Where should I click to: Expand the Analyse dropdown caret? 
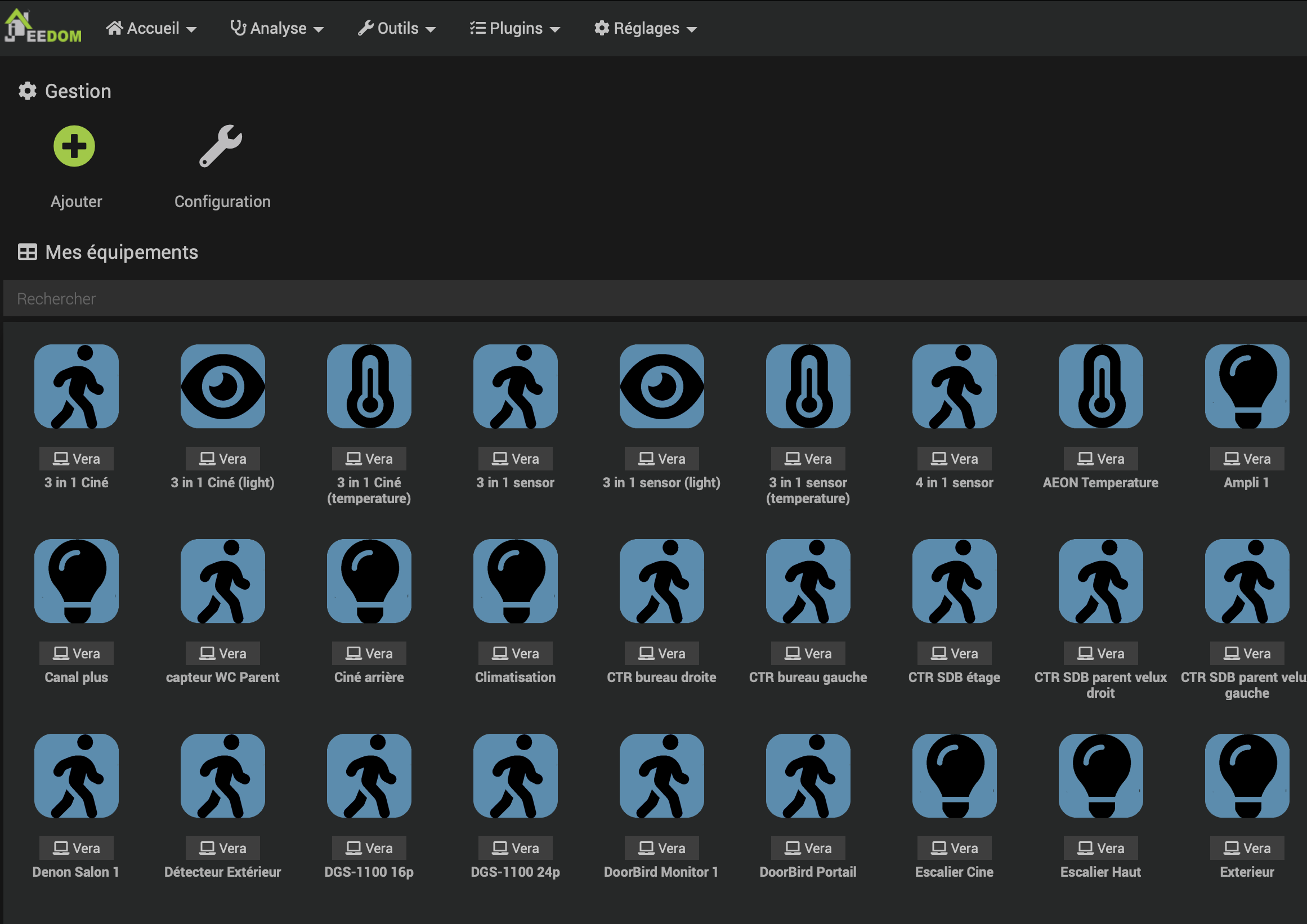tap(319, 30)
